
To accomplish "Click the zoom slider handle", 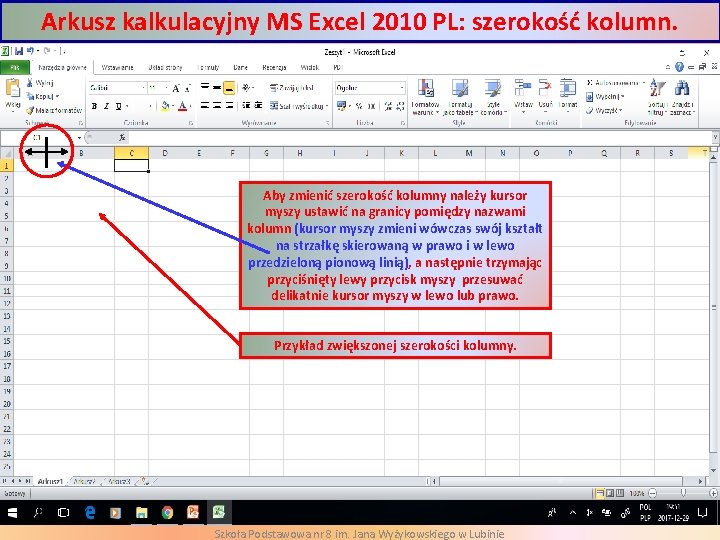I will pyautogui.click(x=683, y=493).
